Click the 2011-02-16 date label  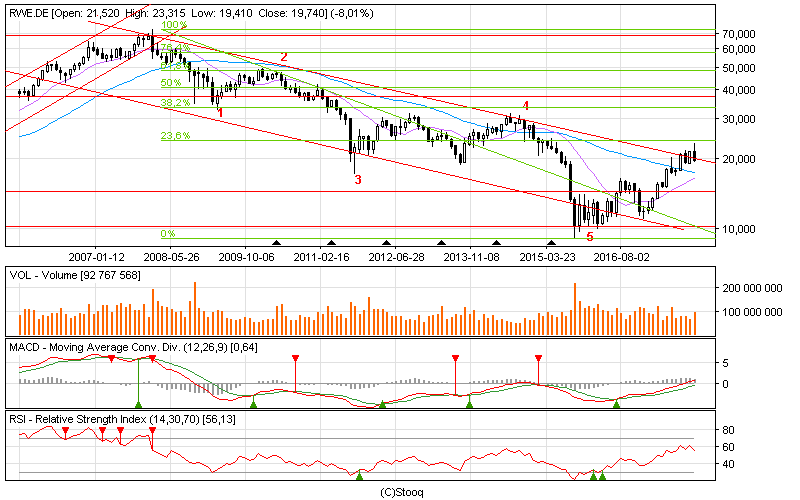321,257
